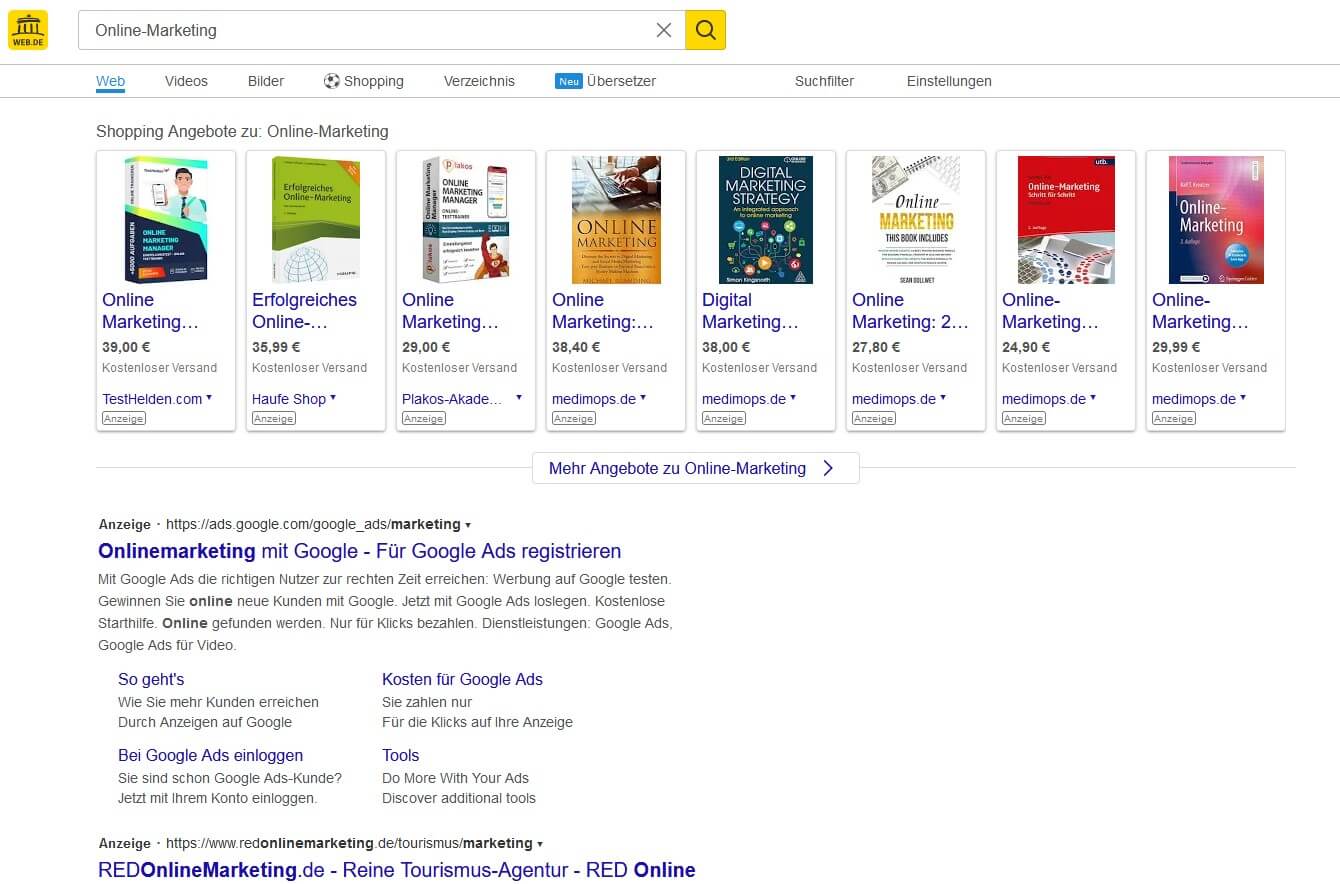This screenshot has height=884, width=1340.
Task: Click the Anzeige badge under TestHelden.com
Action: [x=124, y=418]
